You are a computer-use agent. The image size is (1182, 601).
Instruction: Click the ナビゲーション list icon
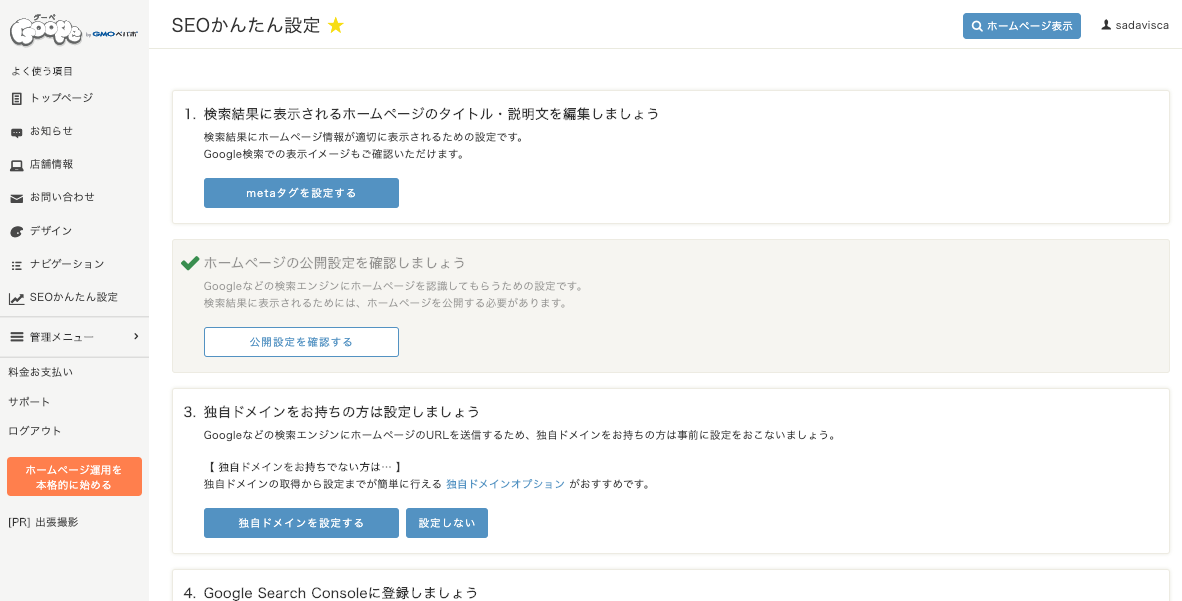coord(17,265)
